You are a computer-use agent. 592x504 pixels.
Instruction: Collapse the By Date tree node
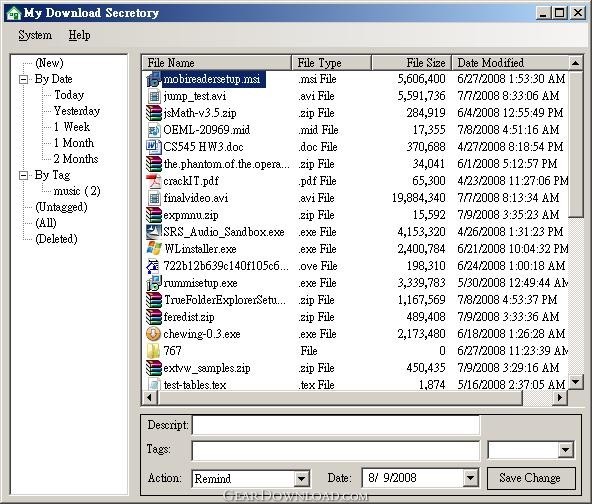pyautogui.click(x=23, y=79)
